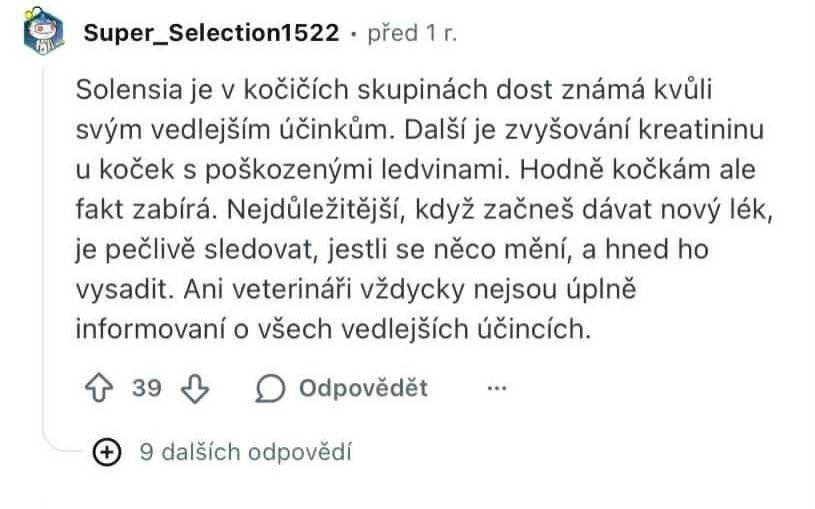The image size is (815, 509).
Task: Collapse thread via the vertical line
Action: [x=42, y=250]
